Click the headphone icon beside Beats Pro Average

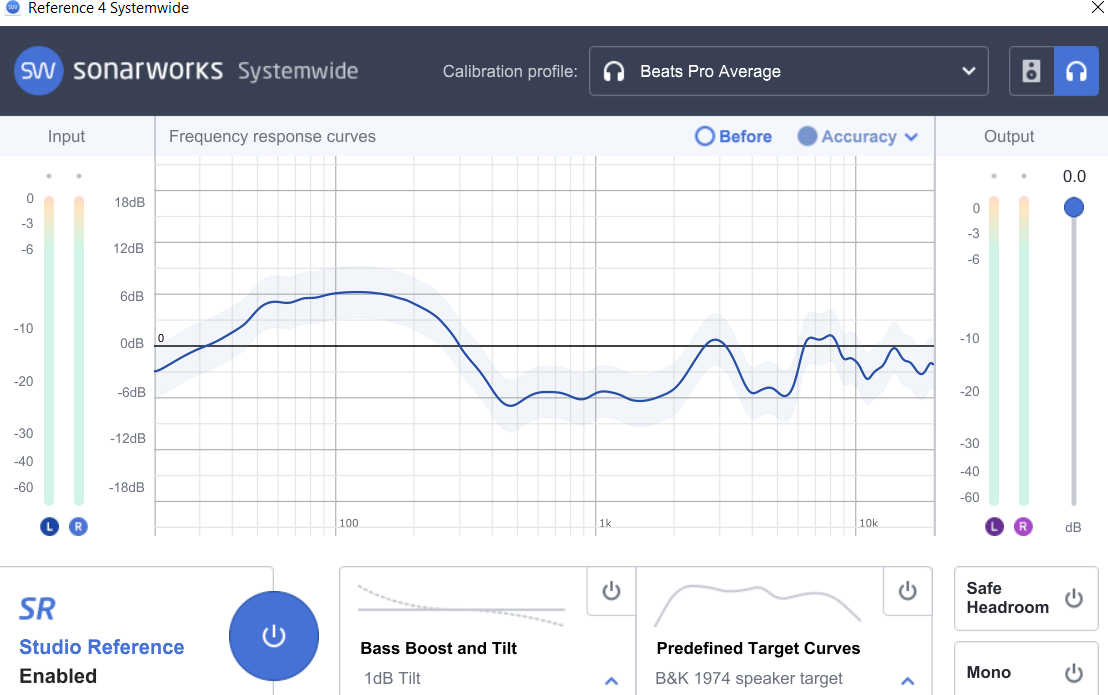pos(614,71)
